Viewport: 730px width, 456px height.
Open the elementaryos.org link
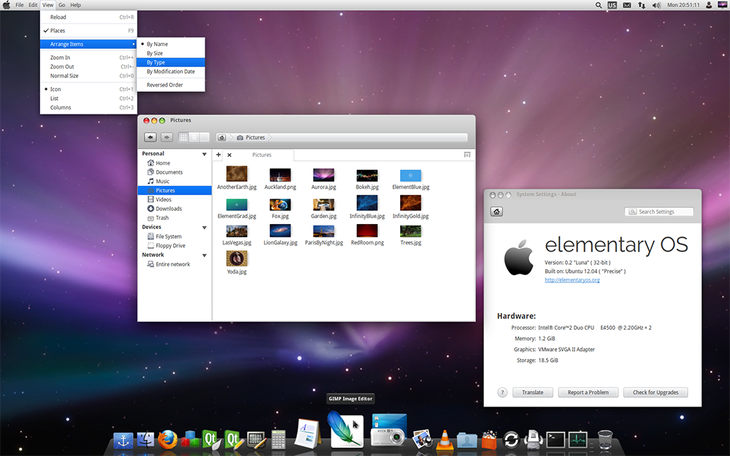pyautogui.click(x=572, y=280)
